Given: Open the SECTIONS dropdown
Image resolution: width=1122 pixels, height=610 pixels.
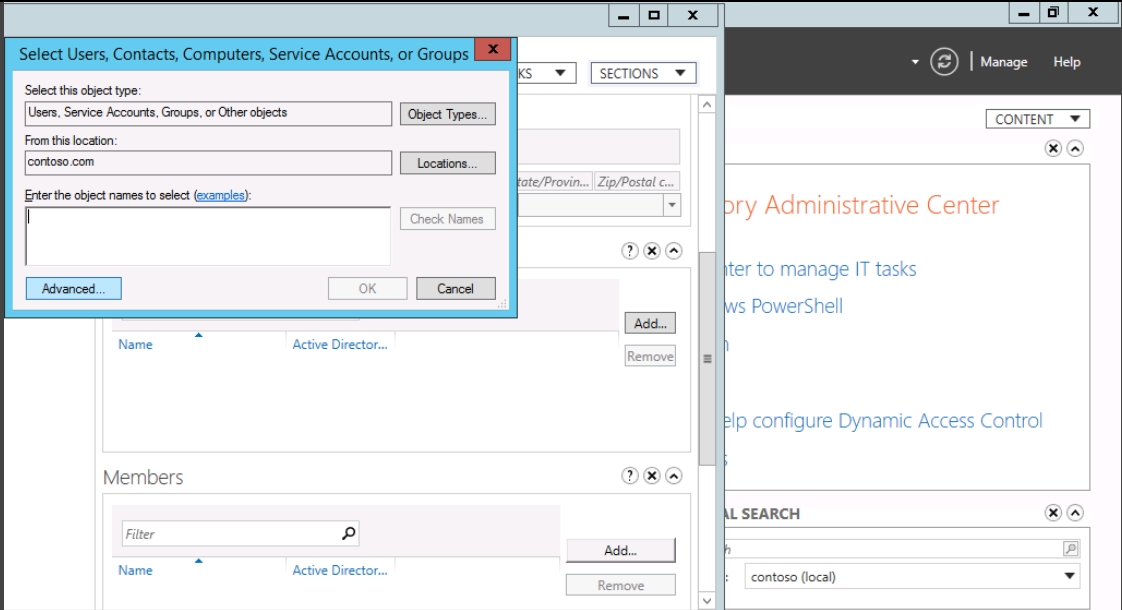Looking at the screenshot, I should (x=643, y=73).
